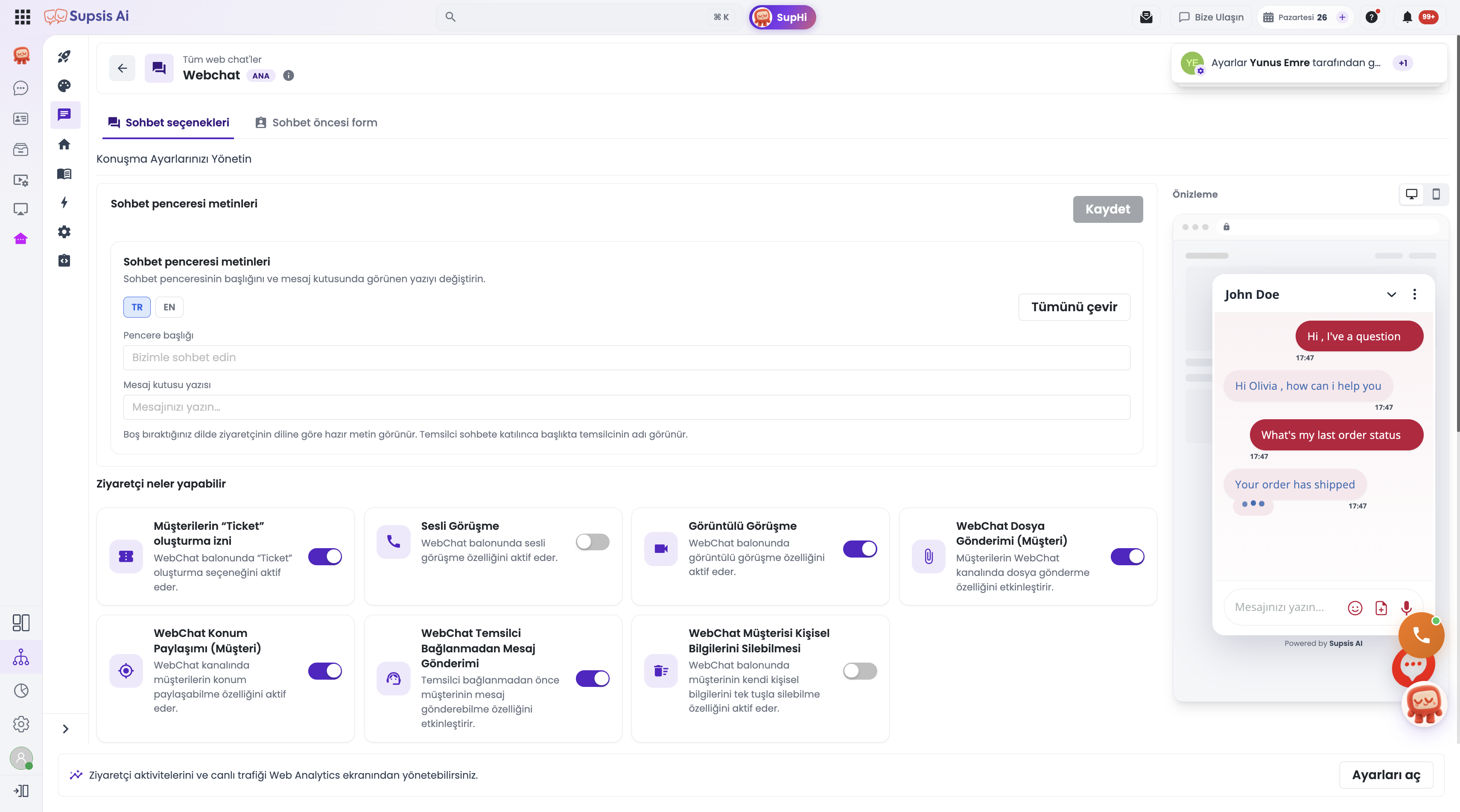This screenshot has width=1460, height=812.
Task: Open the Bize Ulaşın link
Action: click(x=1211, y=17)
